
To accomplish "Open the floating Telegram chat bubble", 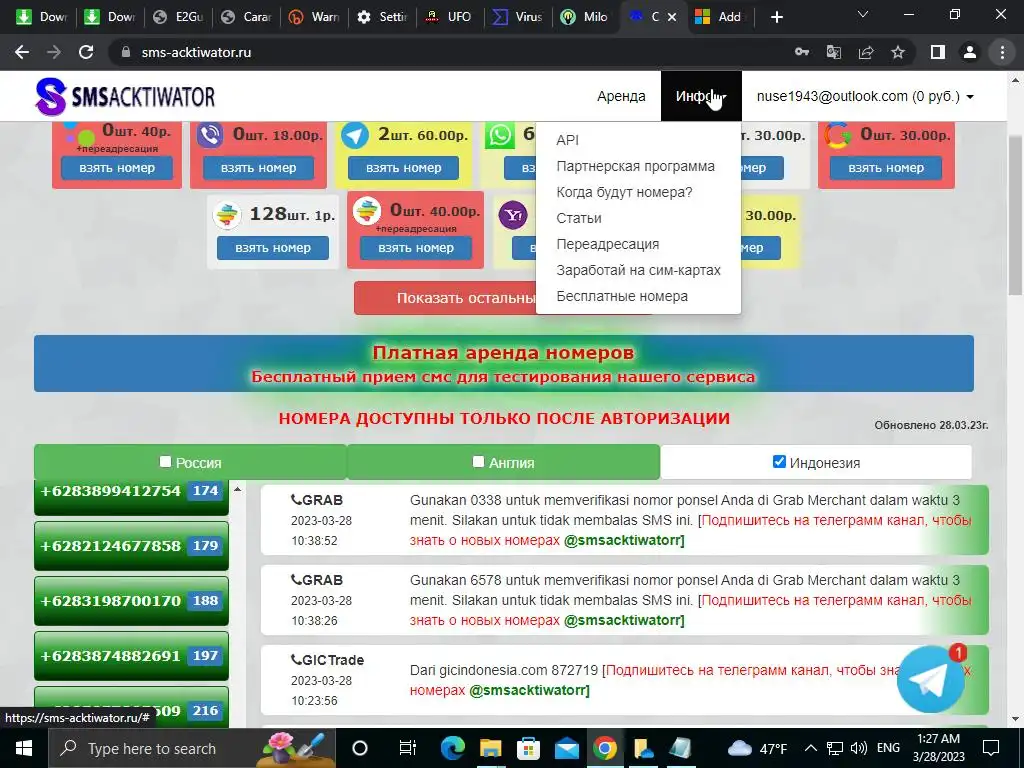I will point(930,679).
